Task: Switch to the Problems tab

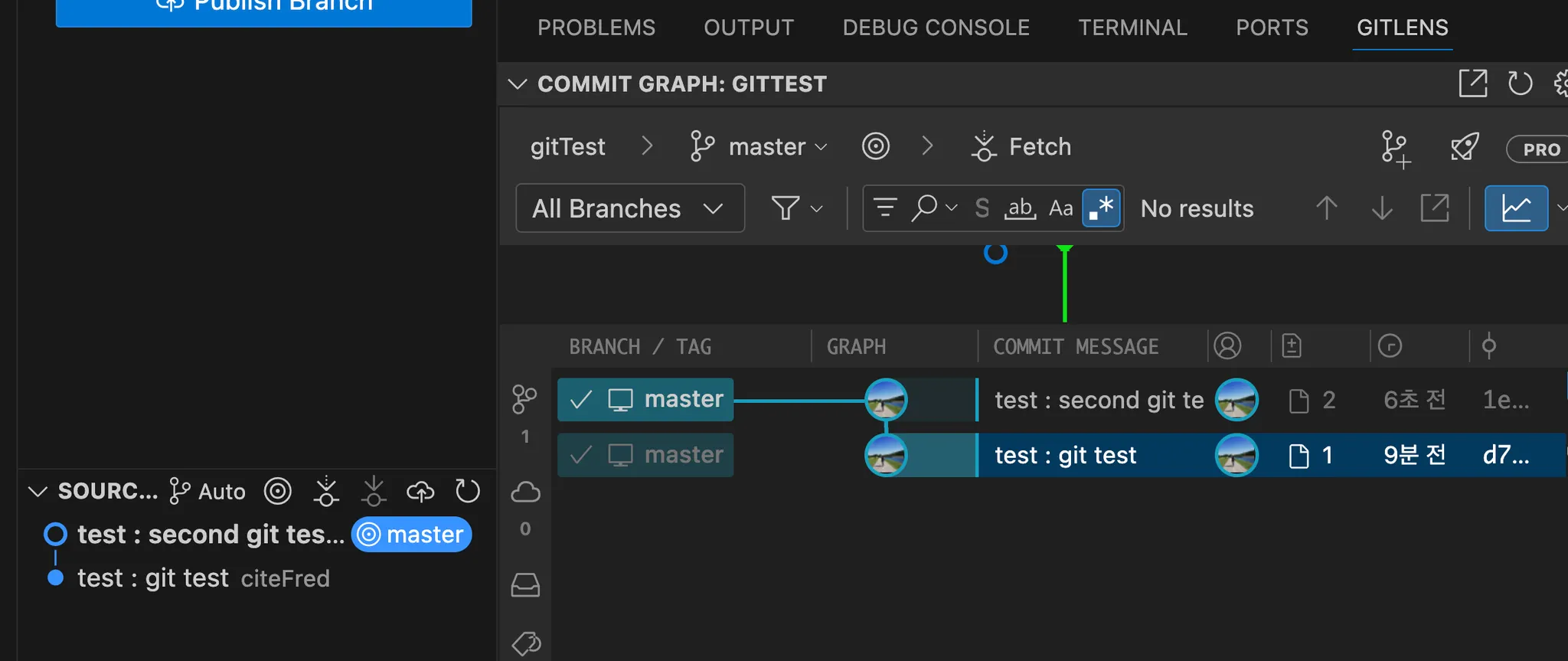Action: [596, 28]
